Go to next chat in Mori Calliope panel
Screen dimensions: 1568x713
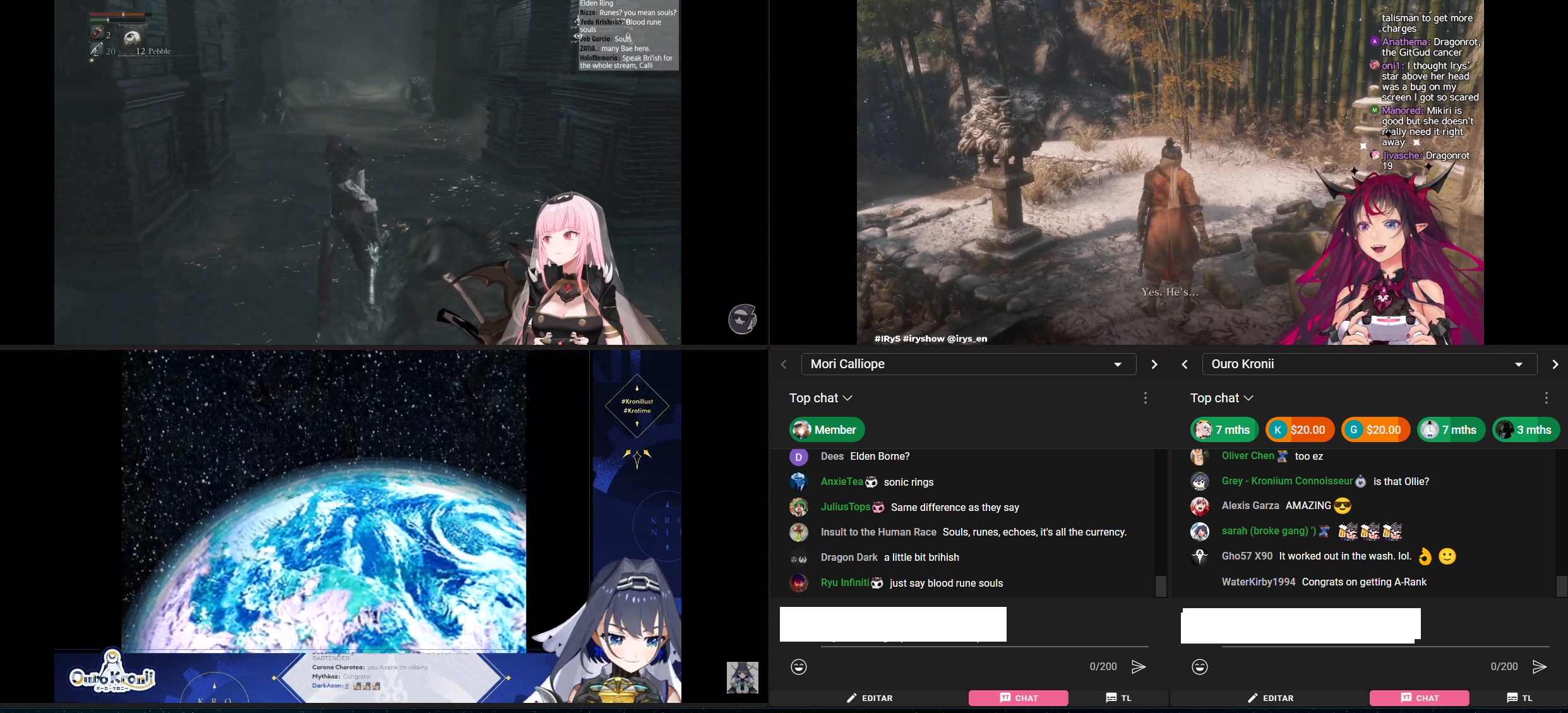(x=1154, y=364)
